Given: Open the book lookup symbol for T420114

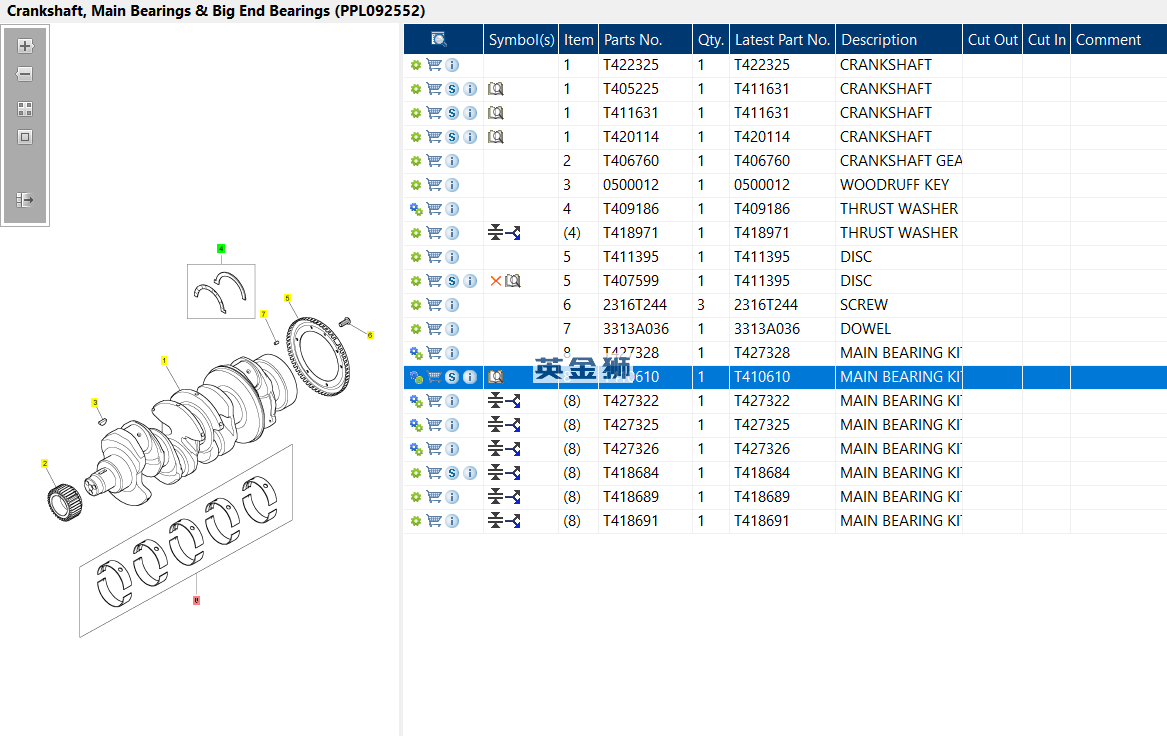Looking at the screenshot, I should pos(496,137).
